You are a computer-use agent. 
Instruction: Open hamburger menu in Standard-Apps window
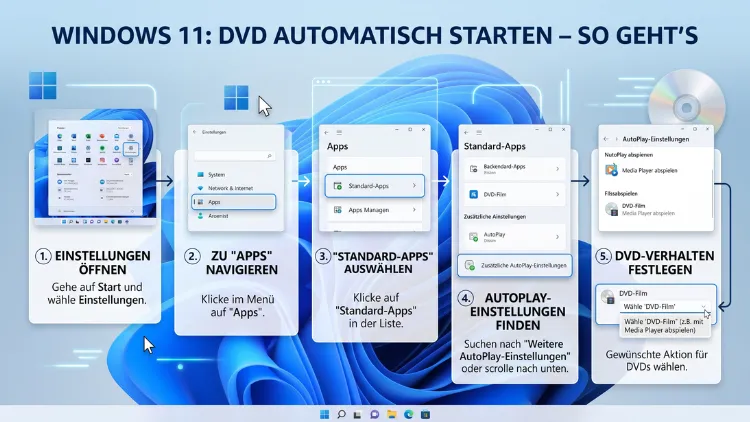click(x=478, y=133)
